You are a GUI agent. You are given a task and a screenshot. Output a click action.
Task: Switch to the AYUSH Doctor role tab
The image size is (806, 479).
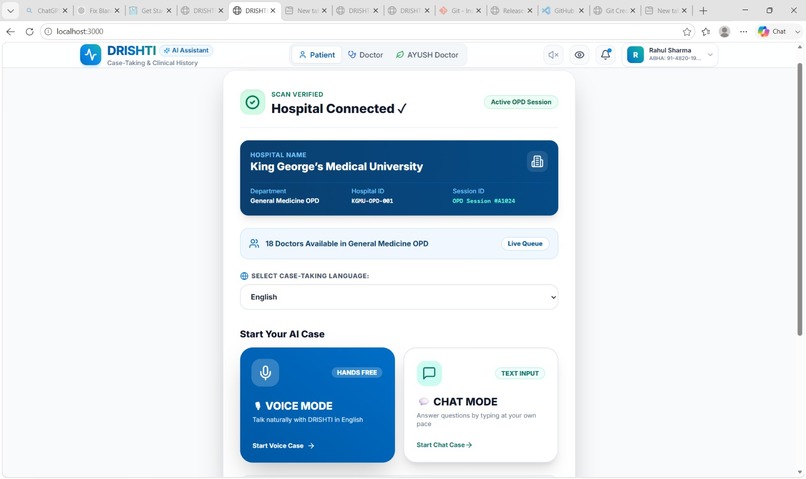click(x=427, y=54)
